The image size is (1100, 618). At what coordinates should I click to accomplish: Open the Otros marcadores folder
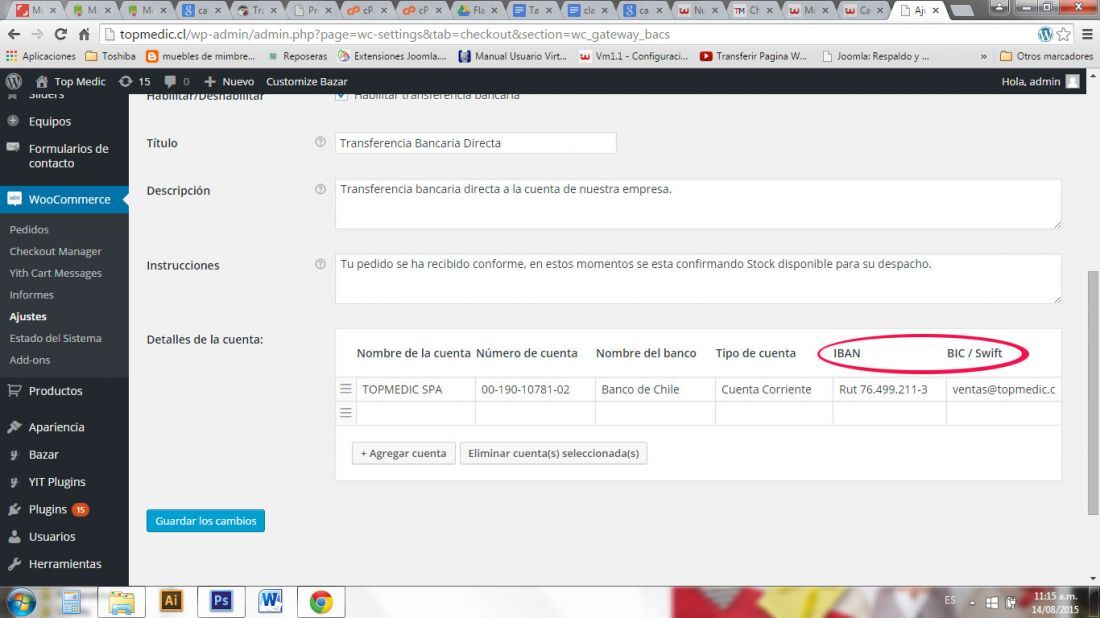pyautogui.click(x=1046, y=56)
